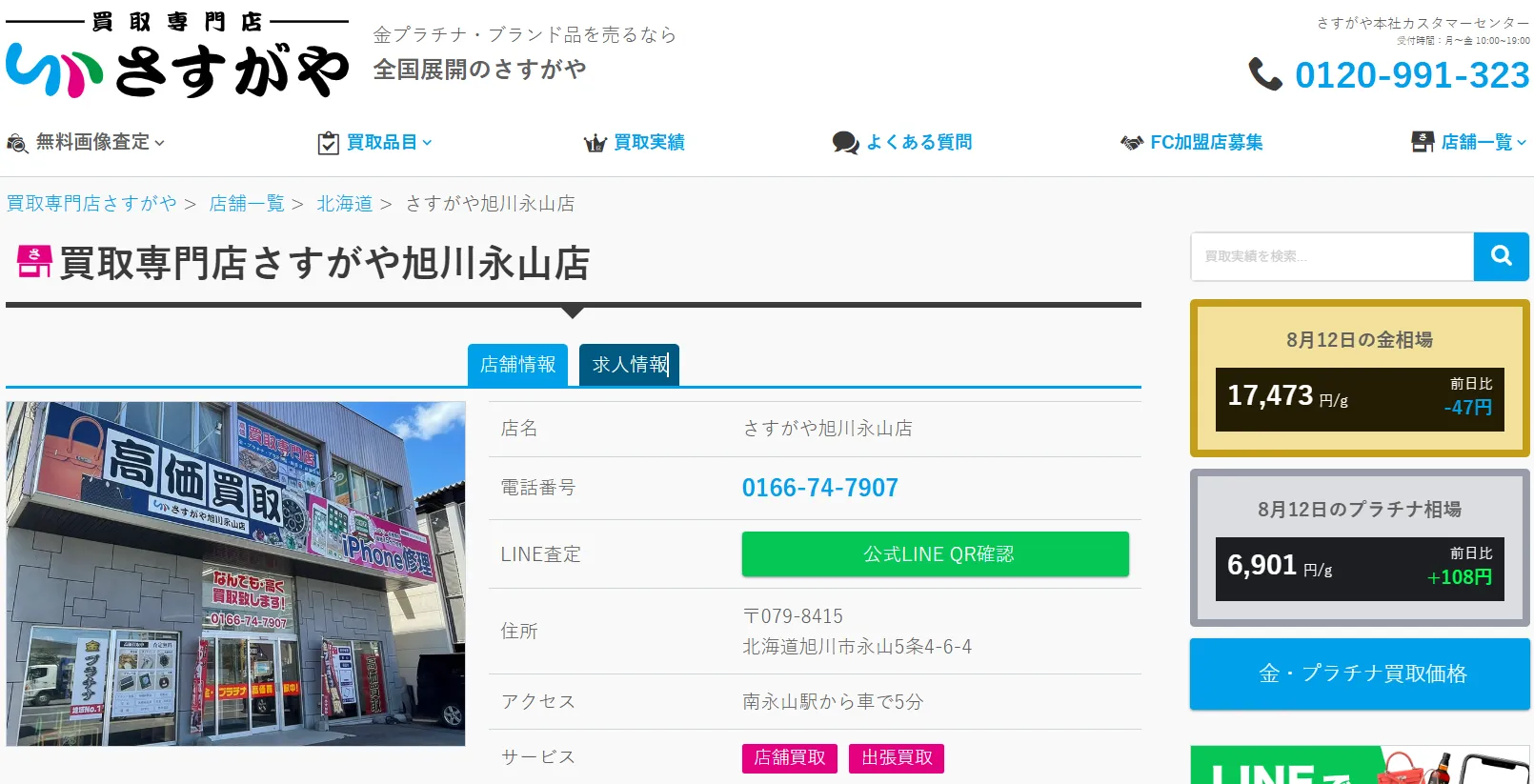Click the 金・プラチナ買取価格 button
Screen dimensions: 1534x784
click(1360, 673)
